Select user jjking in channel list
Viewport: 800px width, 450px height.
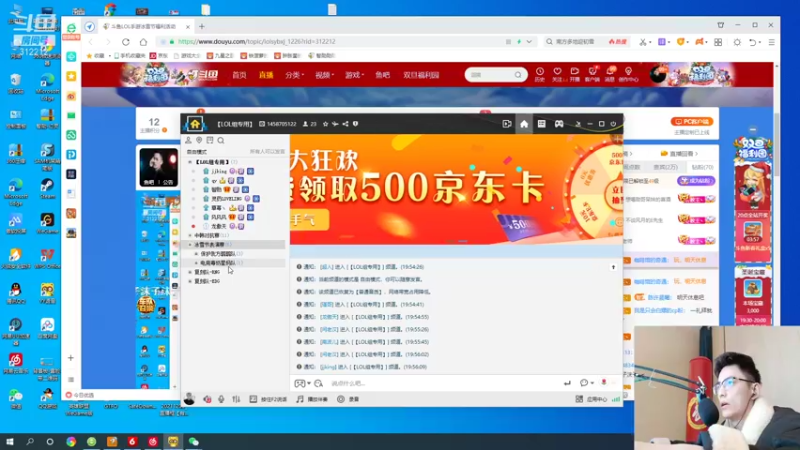(x=219, y=171)
